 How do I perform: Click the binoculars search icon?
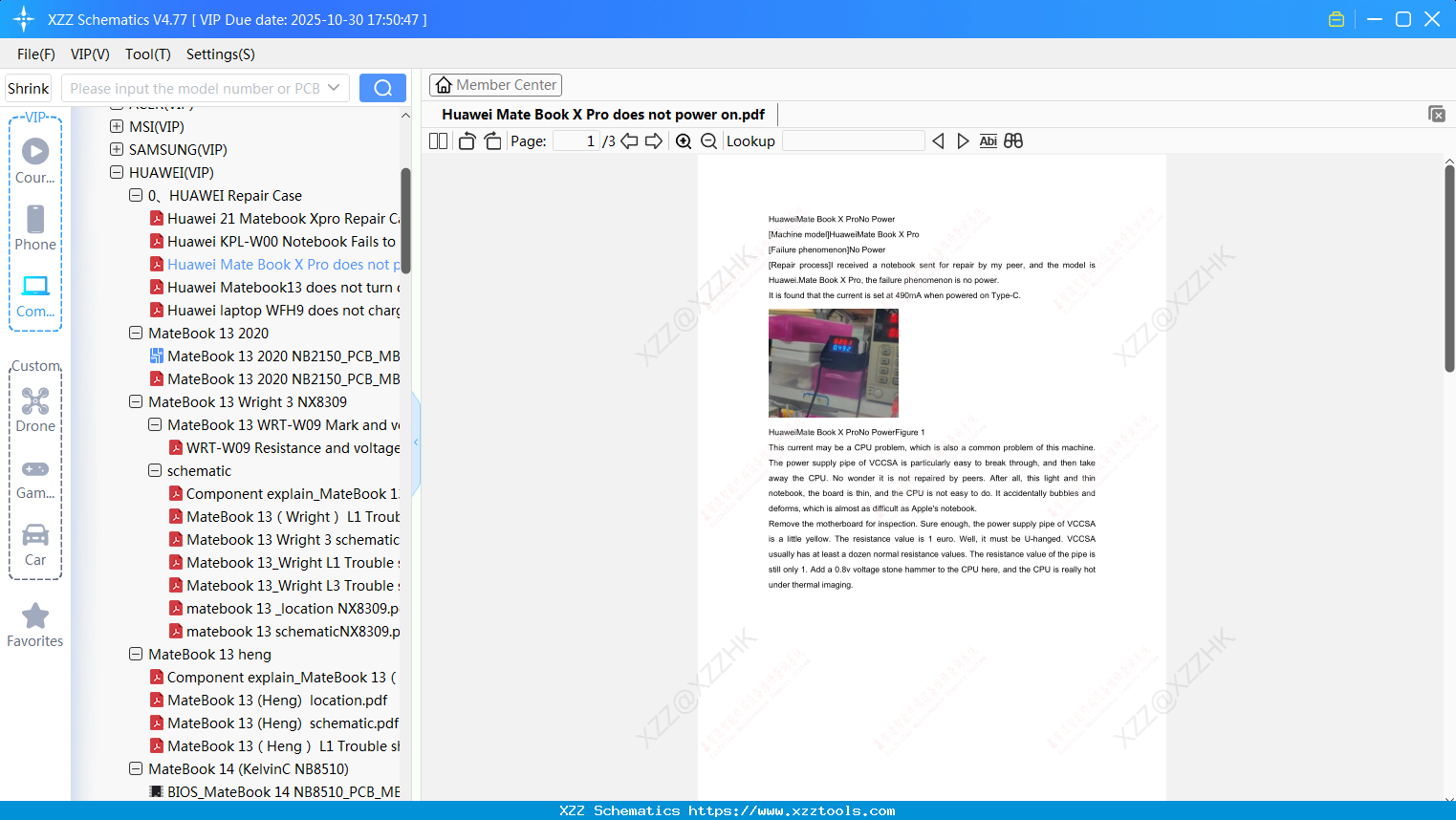coord(1013,140)
